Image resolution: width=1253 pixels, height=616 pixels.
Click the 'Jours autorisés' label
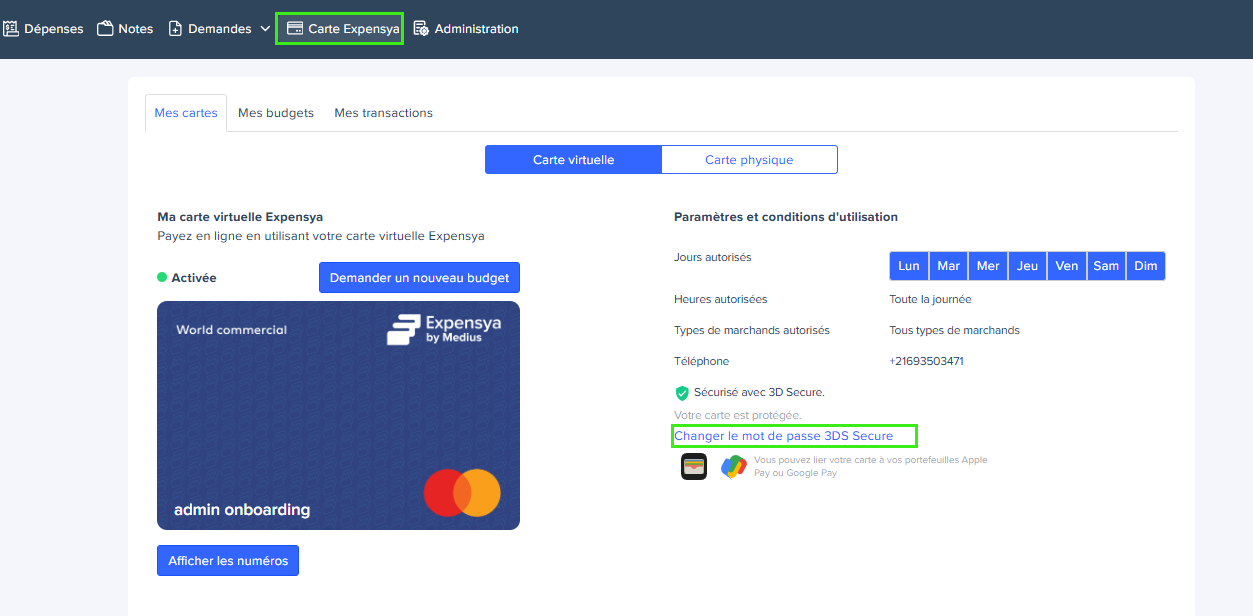tap(713, 257)
